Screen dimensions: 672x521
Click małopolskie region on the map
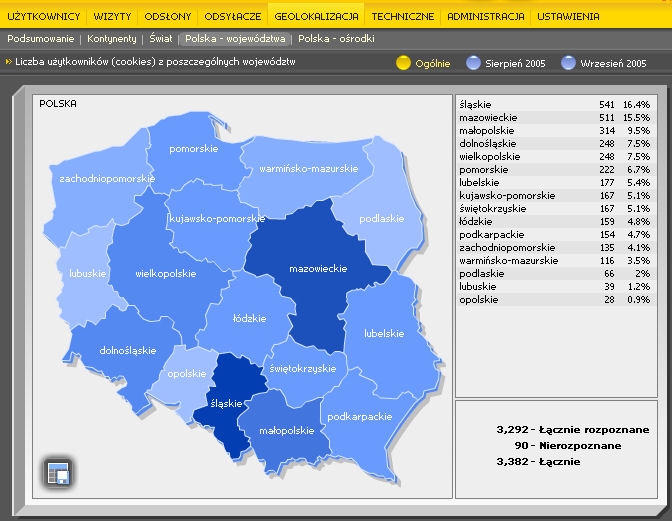pos(287,431)
